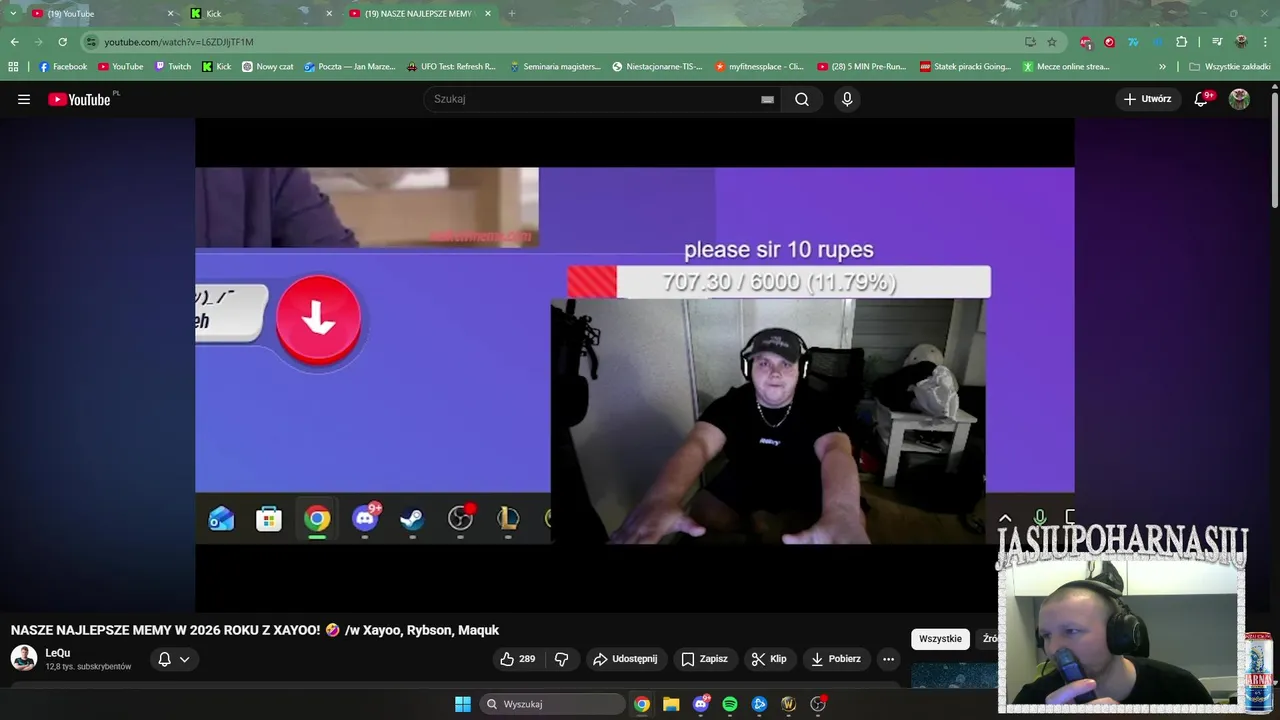Viewport: 1280px width, 720px height.
Task: Click the magnifier search button
Action: (802, 99)
